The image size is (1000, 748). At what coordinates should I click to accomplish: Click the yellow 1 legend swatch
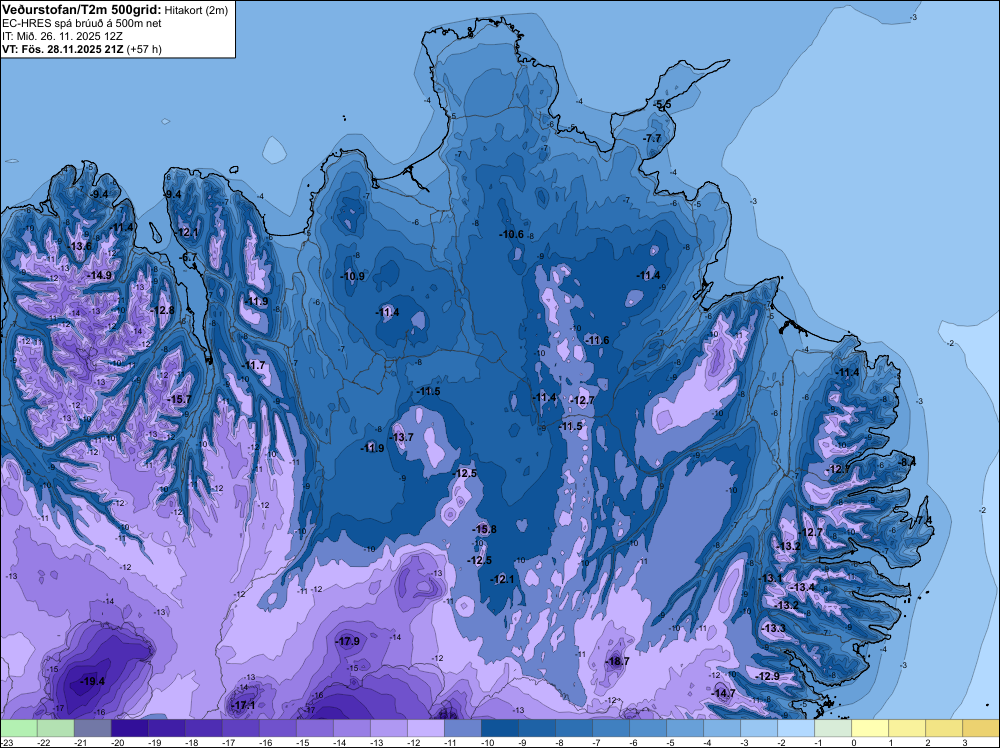pyautogui.click(x=906, y=728)
